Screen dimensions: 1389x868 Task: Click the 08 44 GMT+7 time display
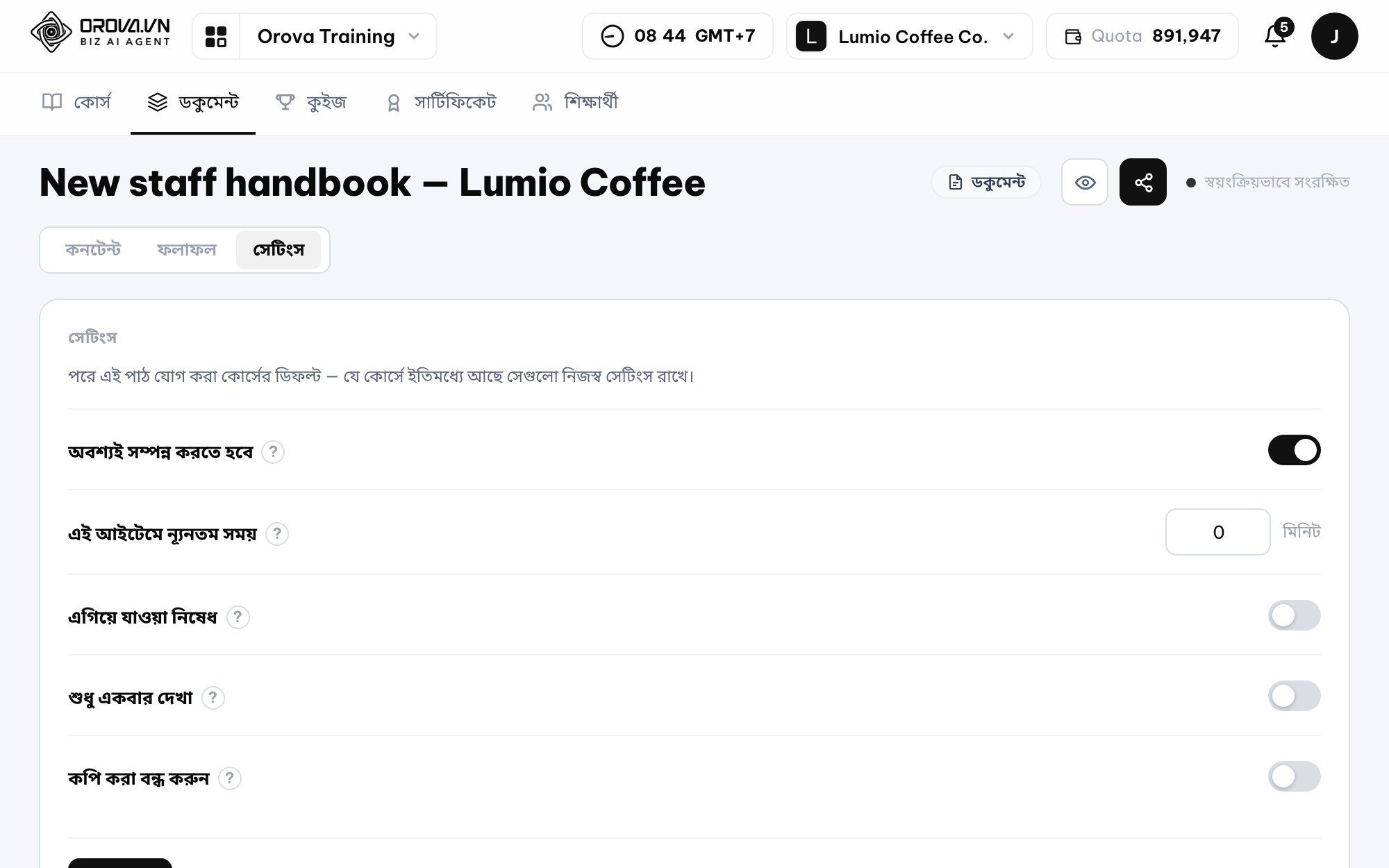click(x=678, y=36)
